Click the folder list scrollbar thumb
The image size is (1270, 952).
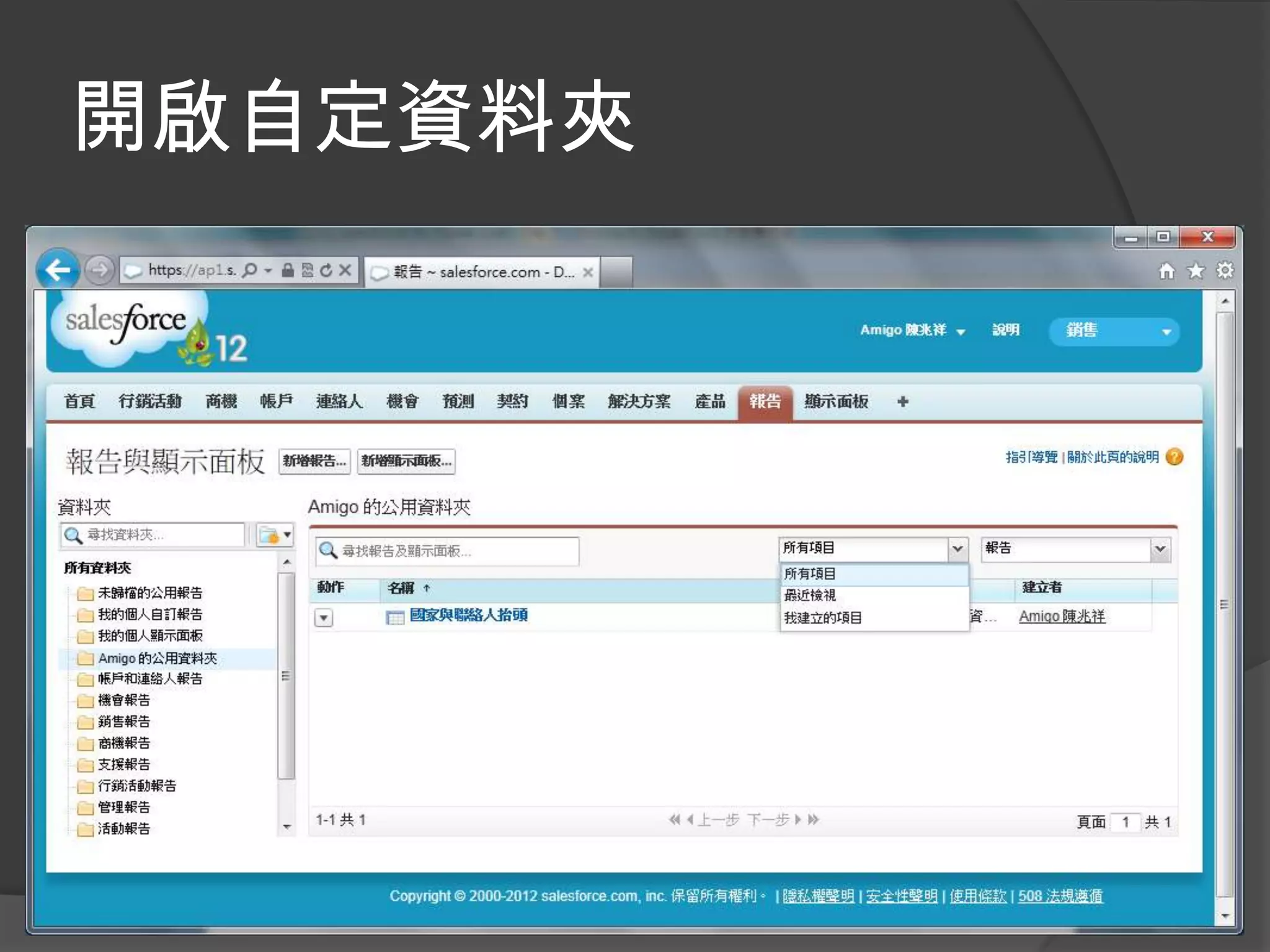[x=286, y=676]
